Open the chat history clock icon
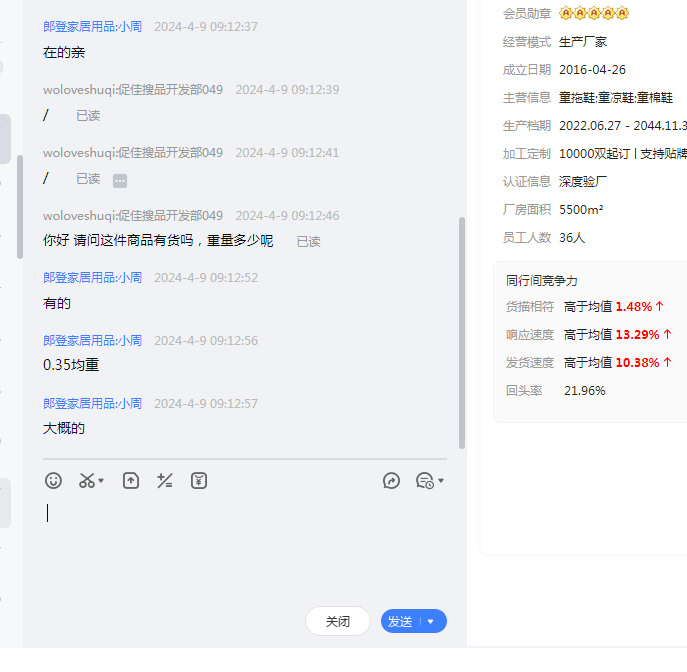This screenshot has width=687, height=672. coord(424,481)
